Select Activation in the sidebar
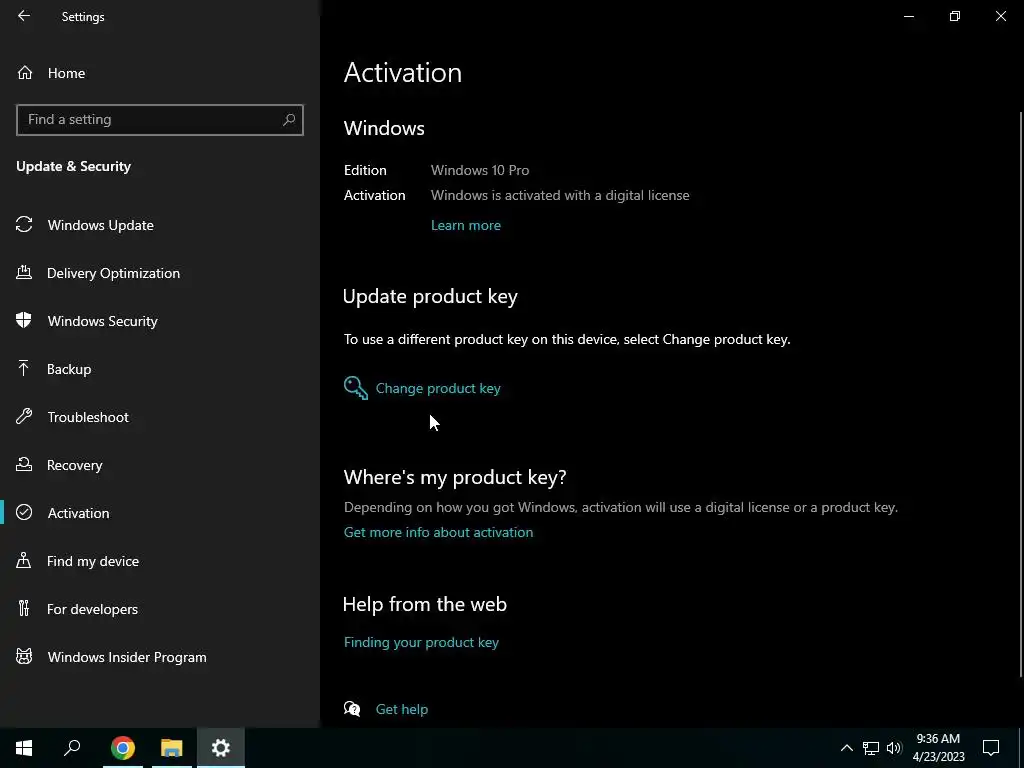 (x=160, y=513)
